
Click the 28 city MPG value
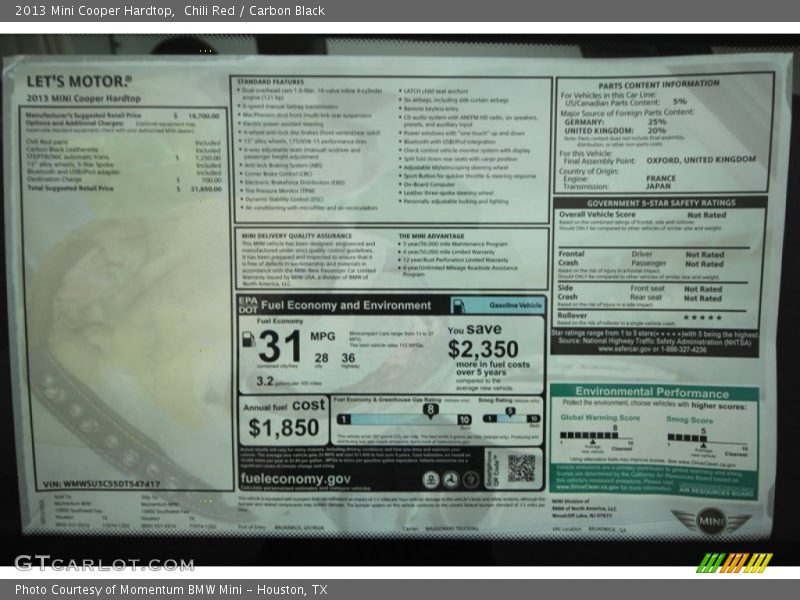tap(321, 358)
